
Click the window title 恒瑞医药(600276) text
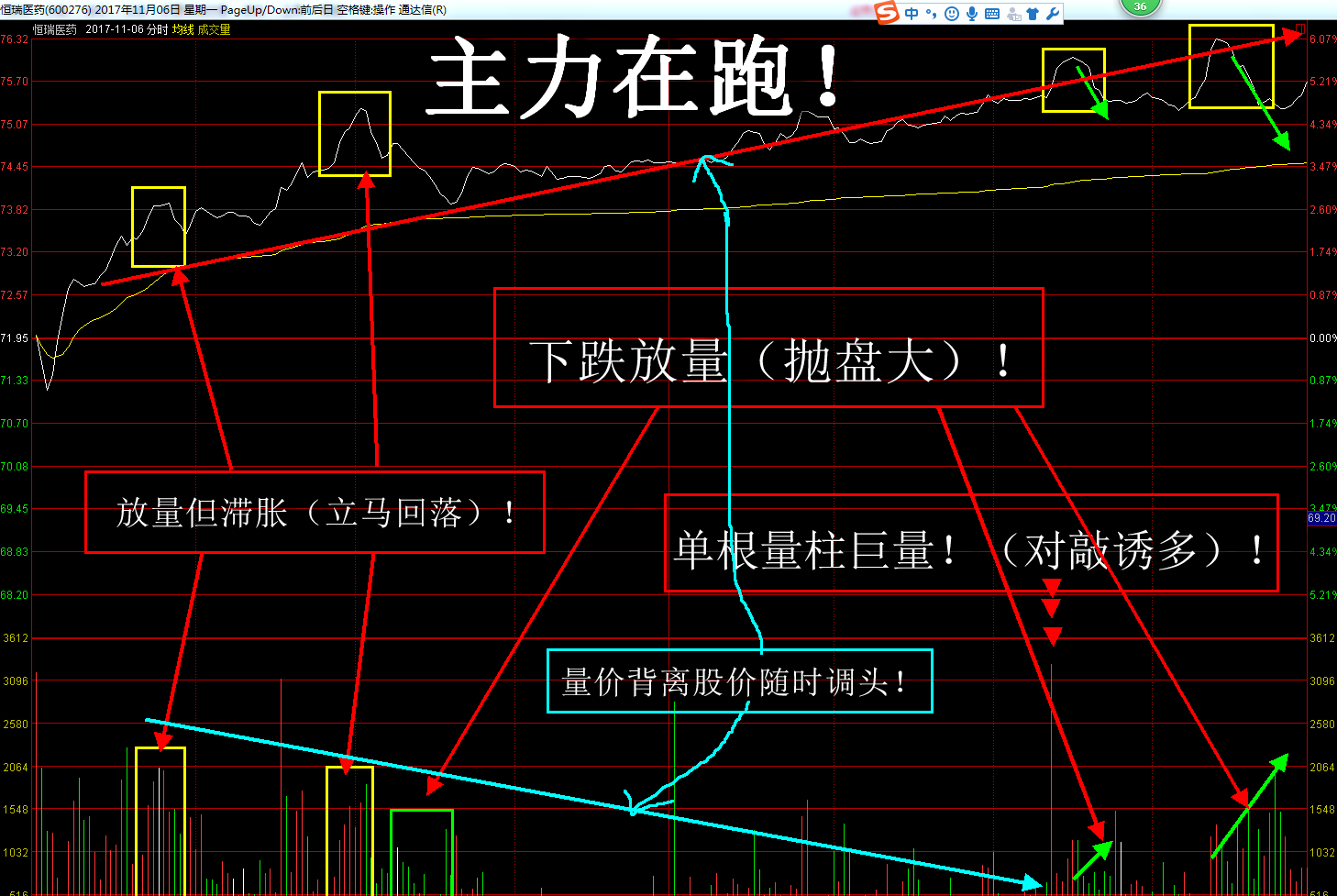[x=46, y=9]
